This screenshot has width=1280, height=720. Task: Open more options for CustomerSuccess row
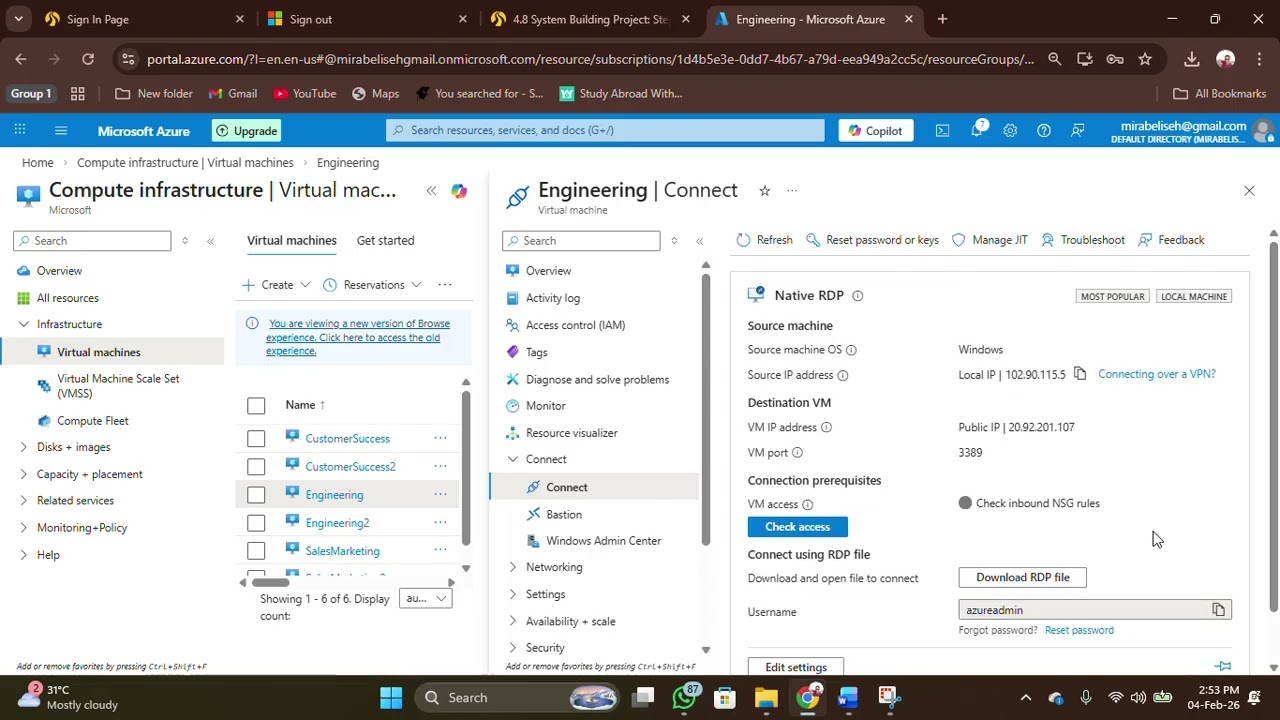tap(440, 439)
